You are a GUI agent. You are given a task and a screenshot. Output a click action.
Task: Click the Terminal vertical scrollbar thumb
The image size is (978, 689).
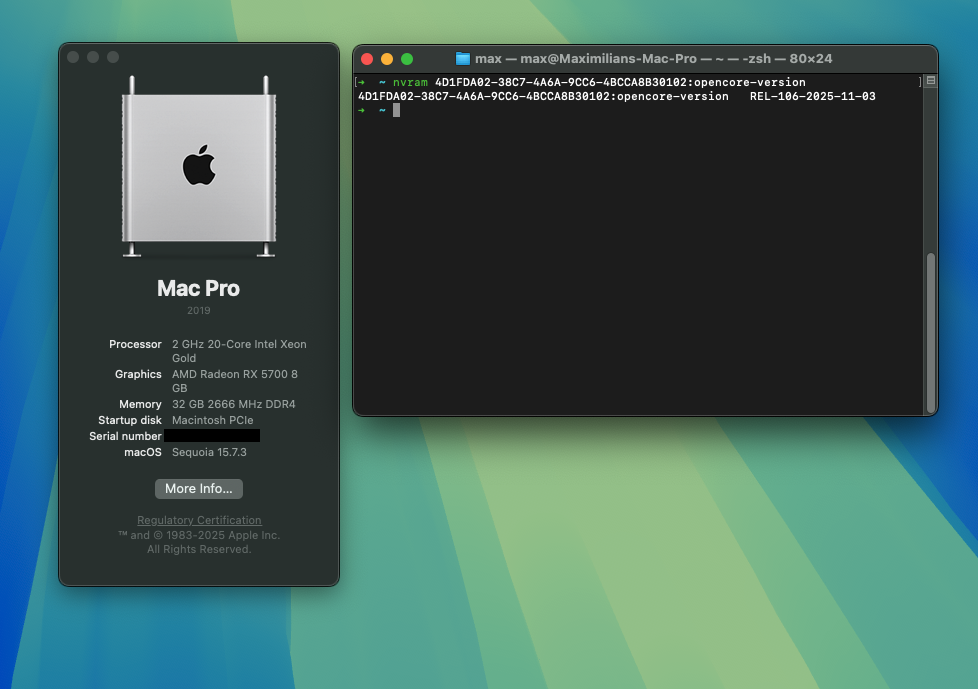tap(931, 333)
